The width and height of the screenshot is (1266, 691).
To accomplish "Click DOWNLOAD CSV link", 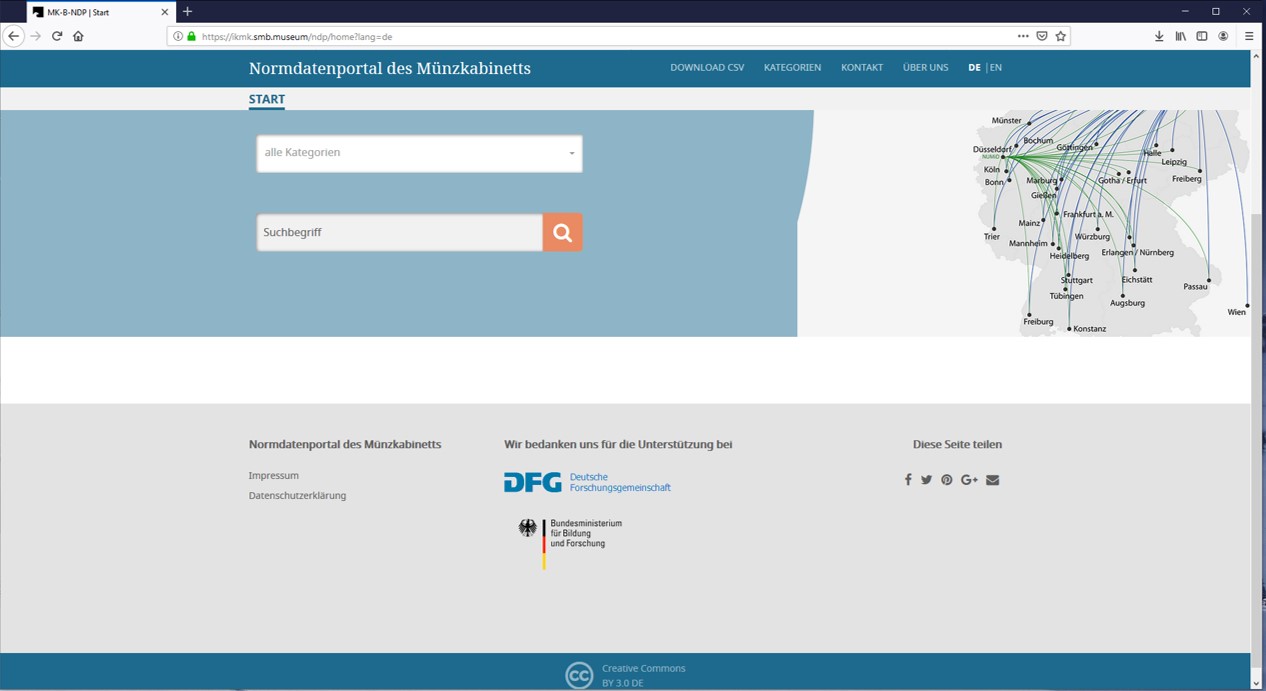I will [707, 68].
